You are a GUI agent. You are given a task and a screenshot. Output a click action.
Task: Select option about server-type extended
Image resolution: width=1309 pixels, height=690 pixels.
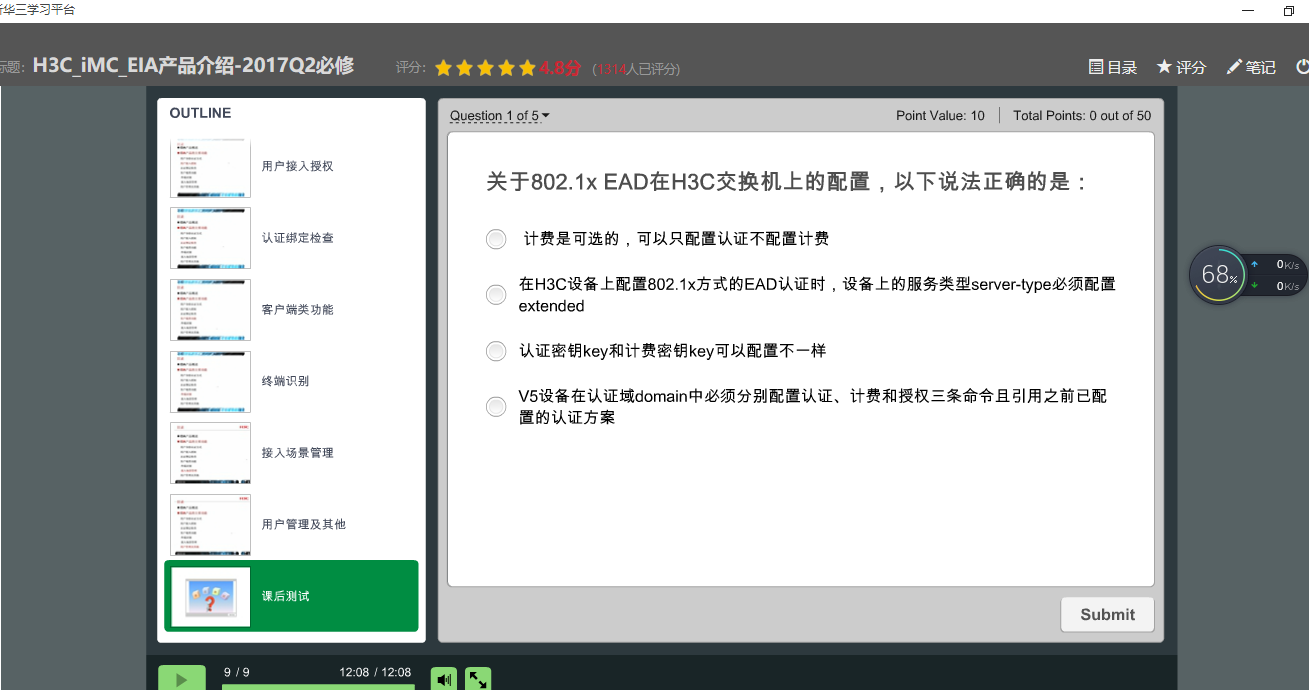point(496,295)
